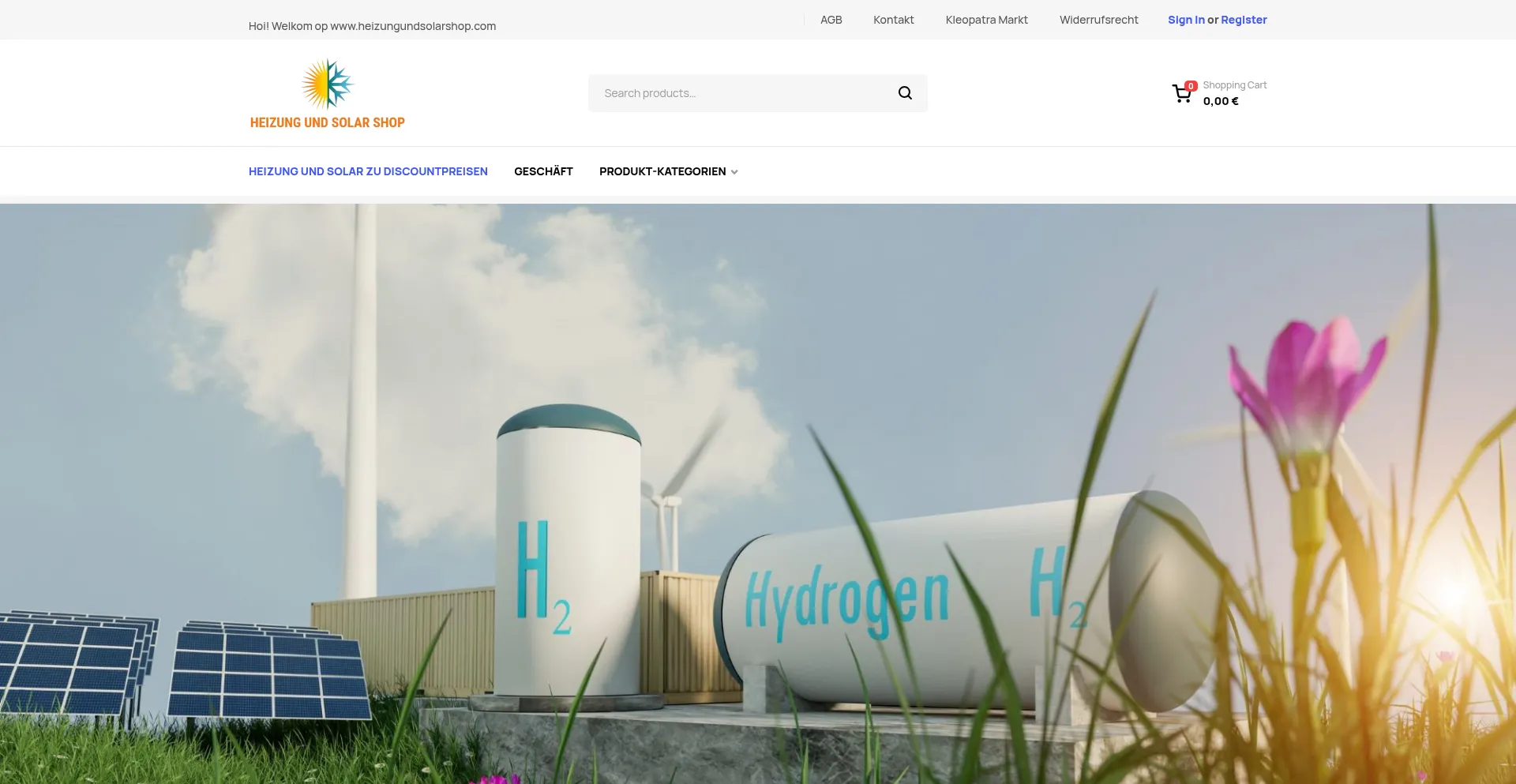Visit the Kleopatra Markt link

click(986, 20)
